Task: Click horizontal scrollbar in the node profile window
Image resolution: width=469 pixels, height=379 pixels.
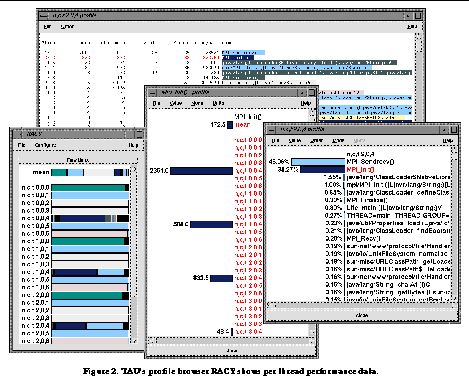Action: 362,305
